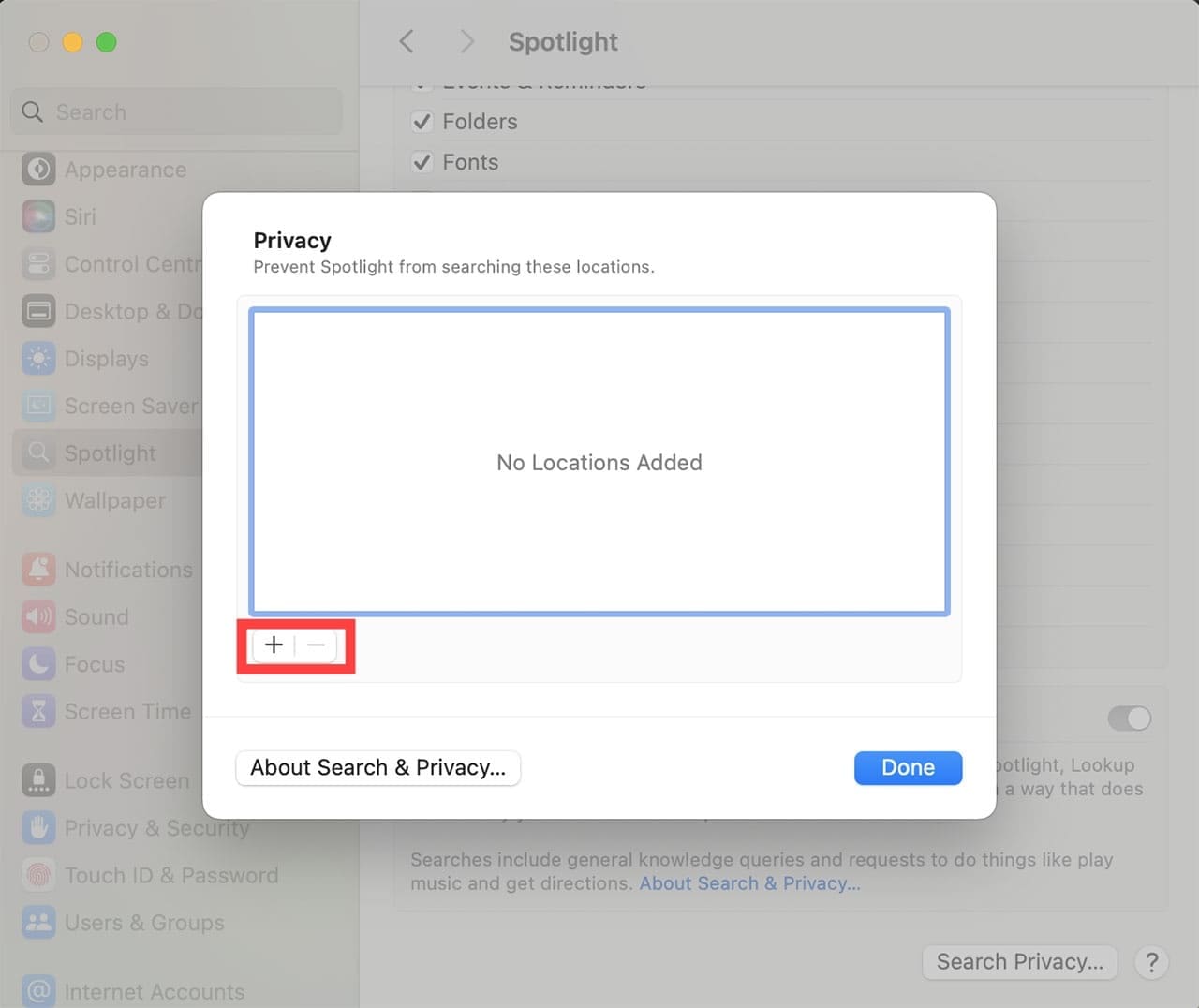The width and height of the screenshot is (1199, 1008).
Task: Open the Lock Screen icon
Action: [x=38, y=780]
